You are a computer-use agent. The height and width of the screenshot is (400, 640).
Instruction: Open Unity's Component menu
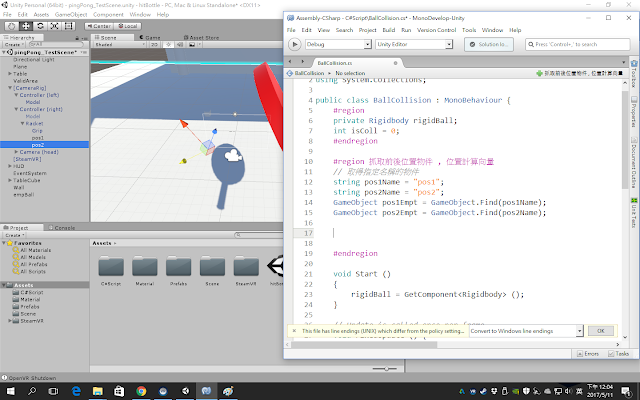[108, 14]
